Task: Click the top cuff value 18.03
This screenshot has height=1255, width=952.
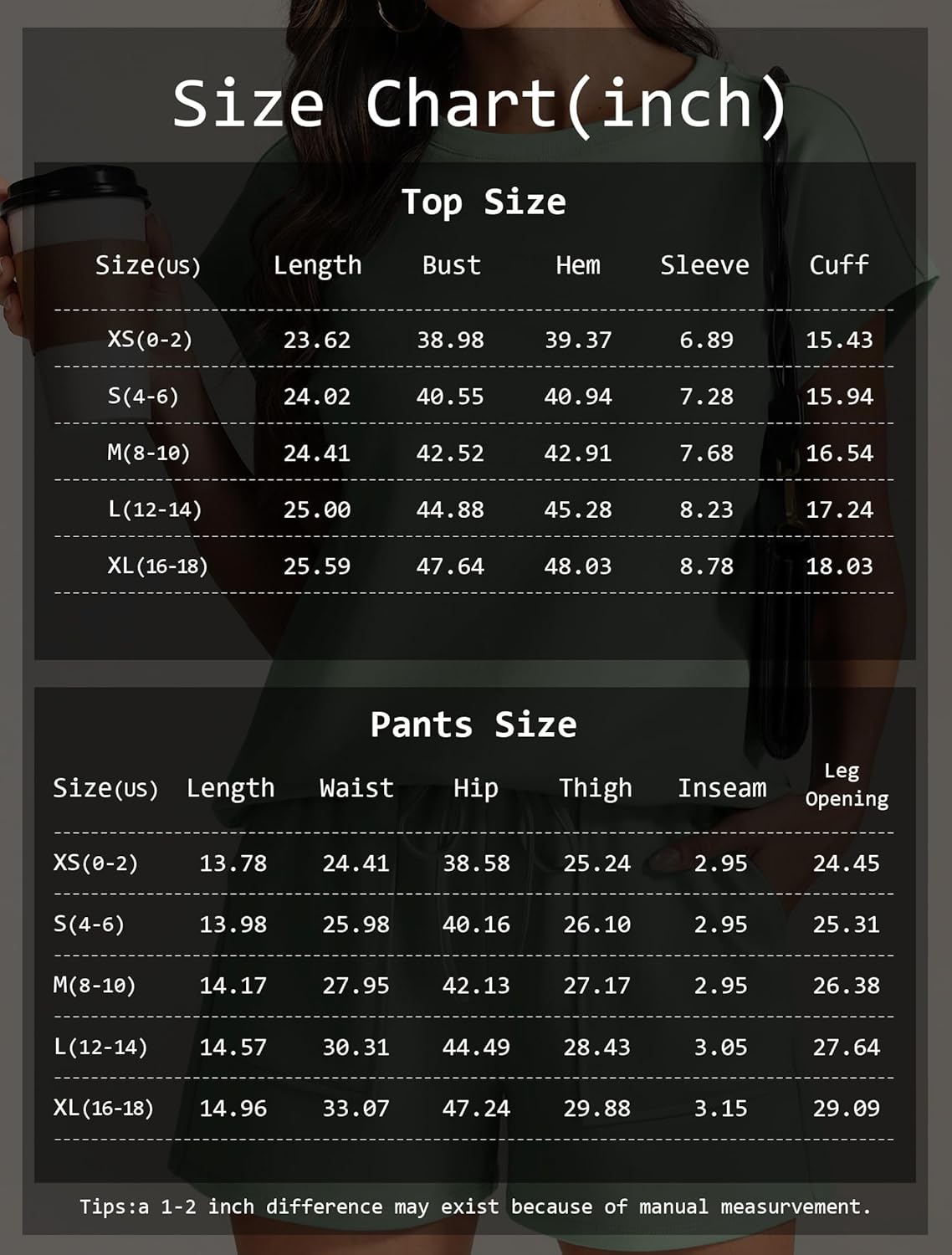Action: coord(839,566)
